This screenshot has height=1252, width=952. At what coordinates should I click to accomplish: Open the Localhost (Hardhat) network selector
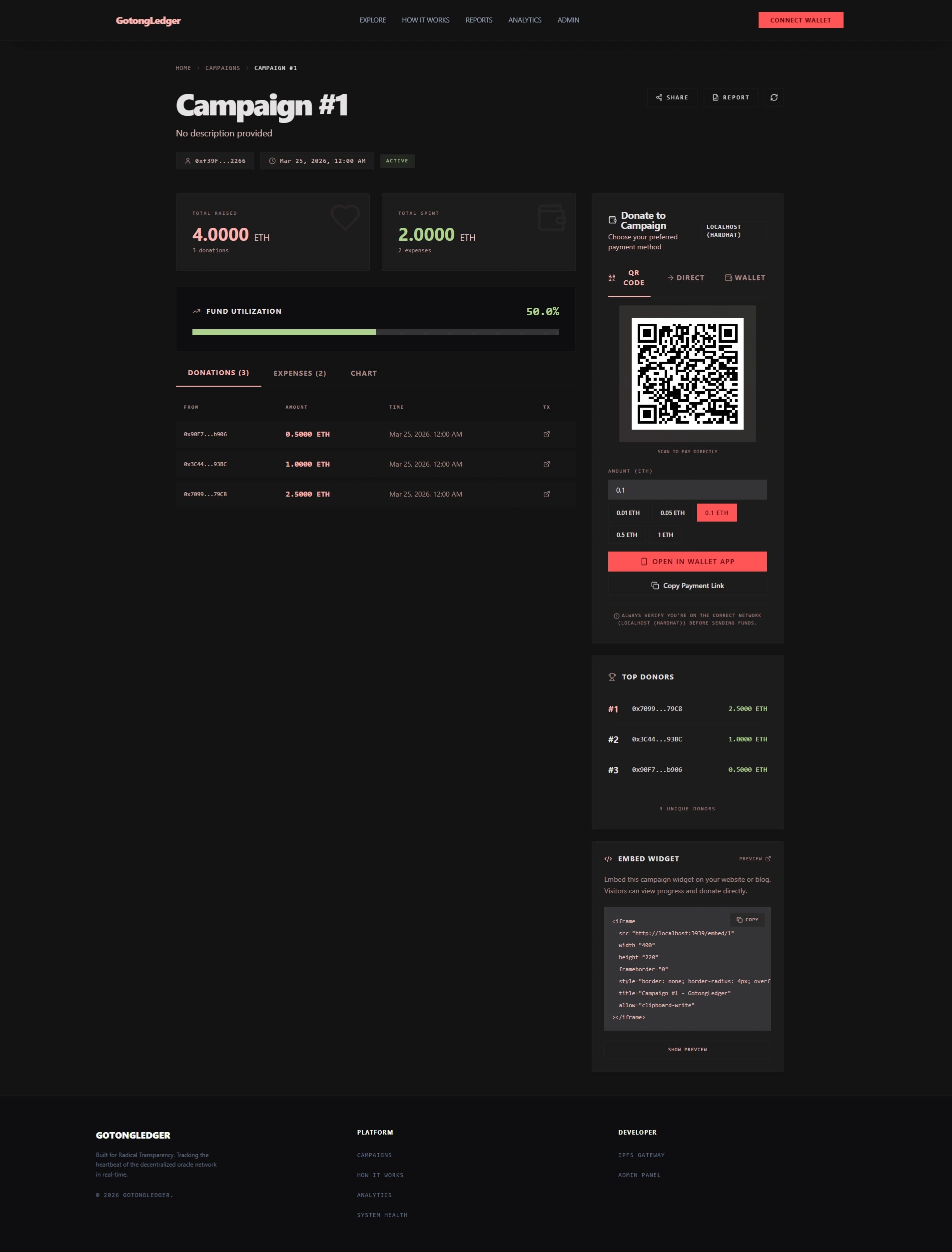pyautogui.click(x=734, y=231)
